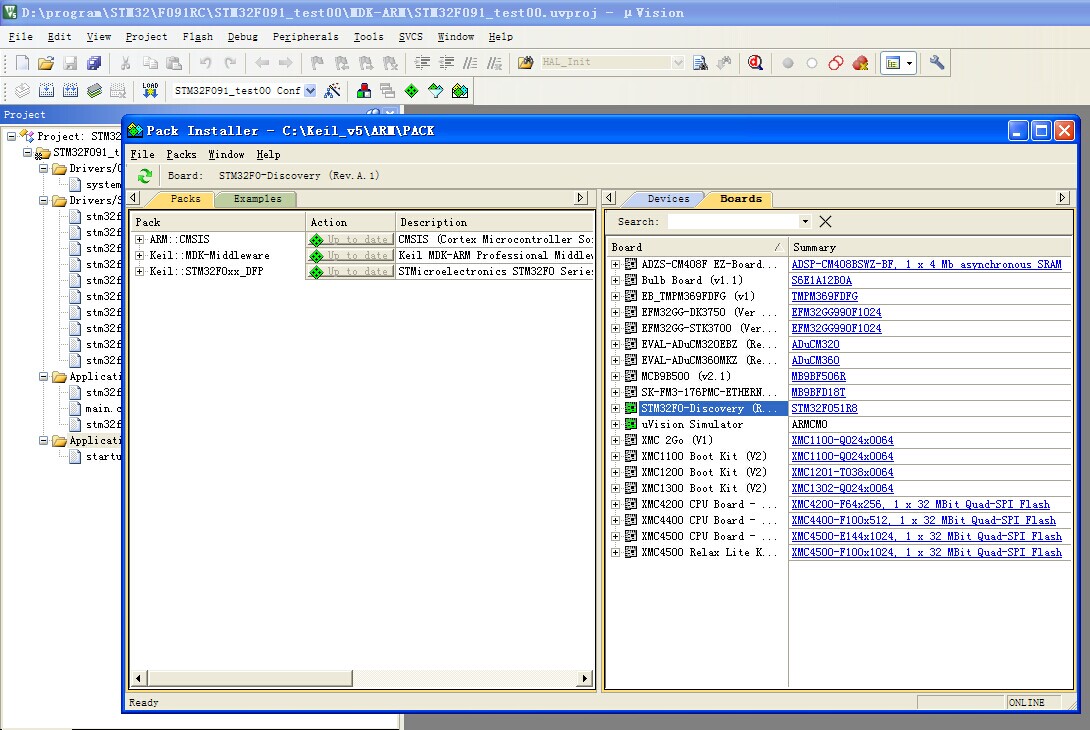Click the Select Software Packs icon

click(436, 90)
